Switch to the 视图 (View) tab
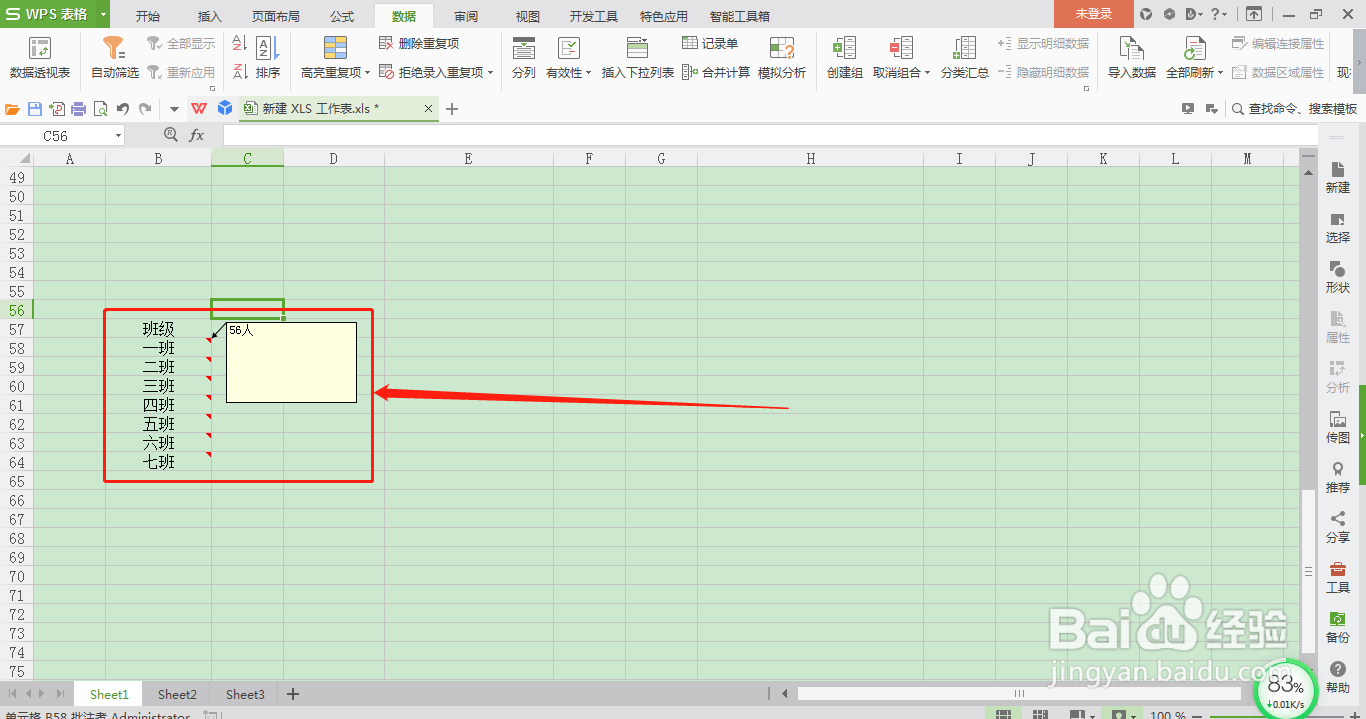The width and height of the screenshot is (1366, 719). pyautogui.click(x=527, y=16)
